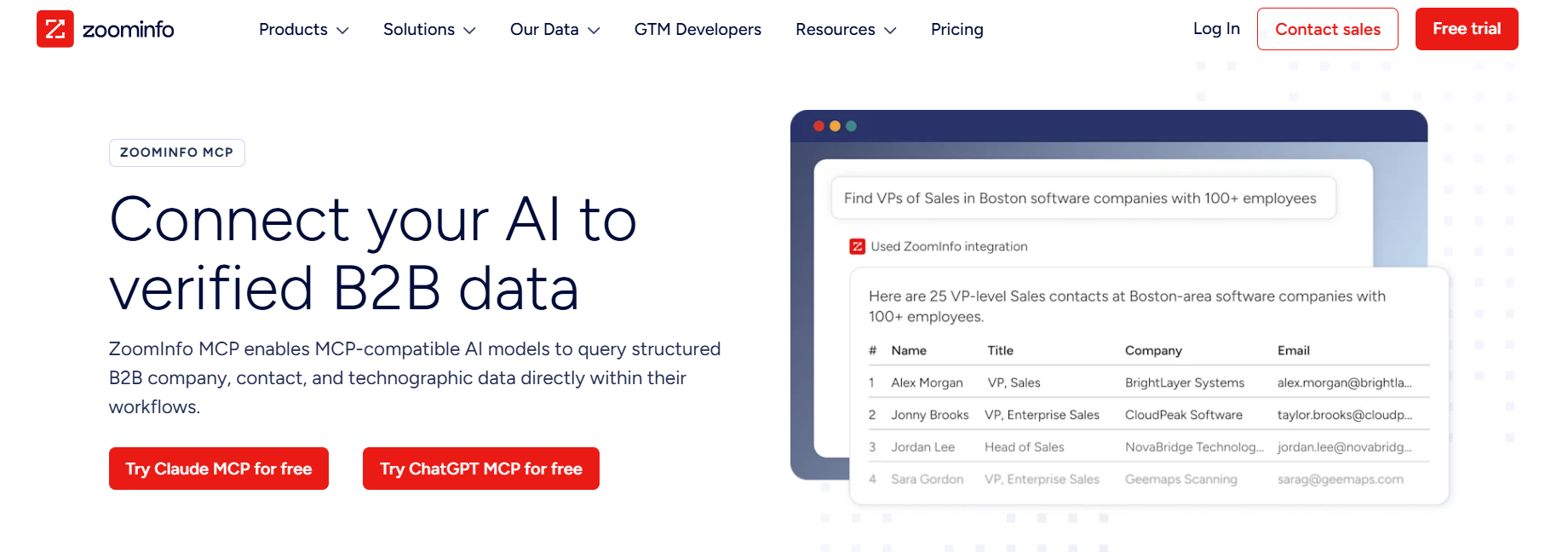
Task: Click the Log In link
Action: tap(1216, 28)
